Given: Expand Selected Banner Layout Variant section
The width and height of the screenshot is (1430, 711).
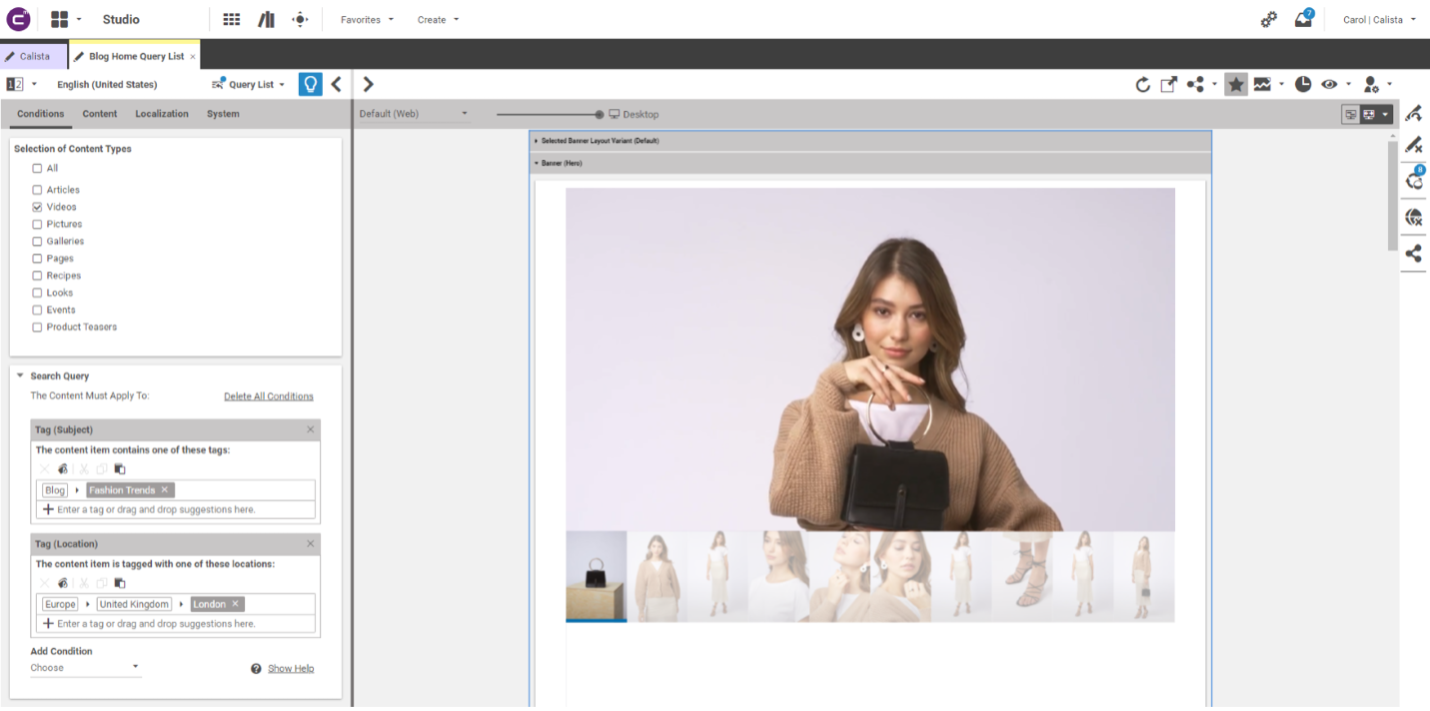Looking at the screenshot, I should click(x=537, y=141).
